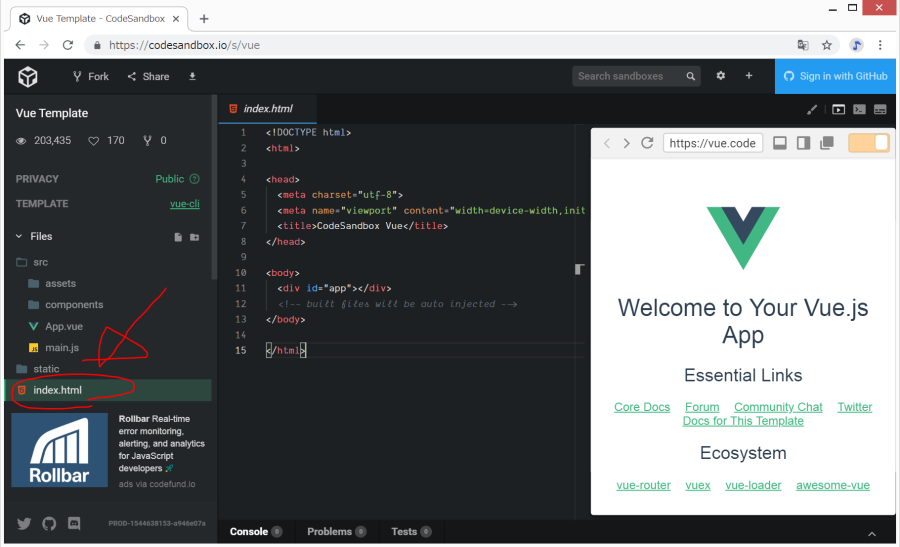Collapse the Files section chevron
The height and width of the screenshot is (547, 900).
point(19,237)
